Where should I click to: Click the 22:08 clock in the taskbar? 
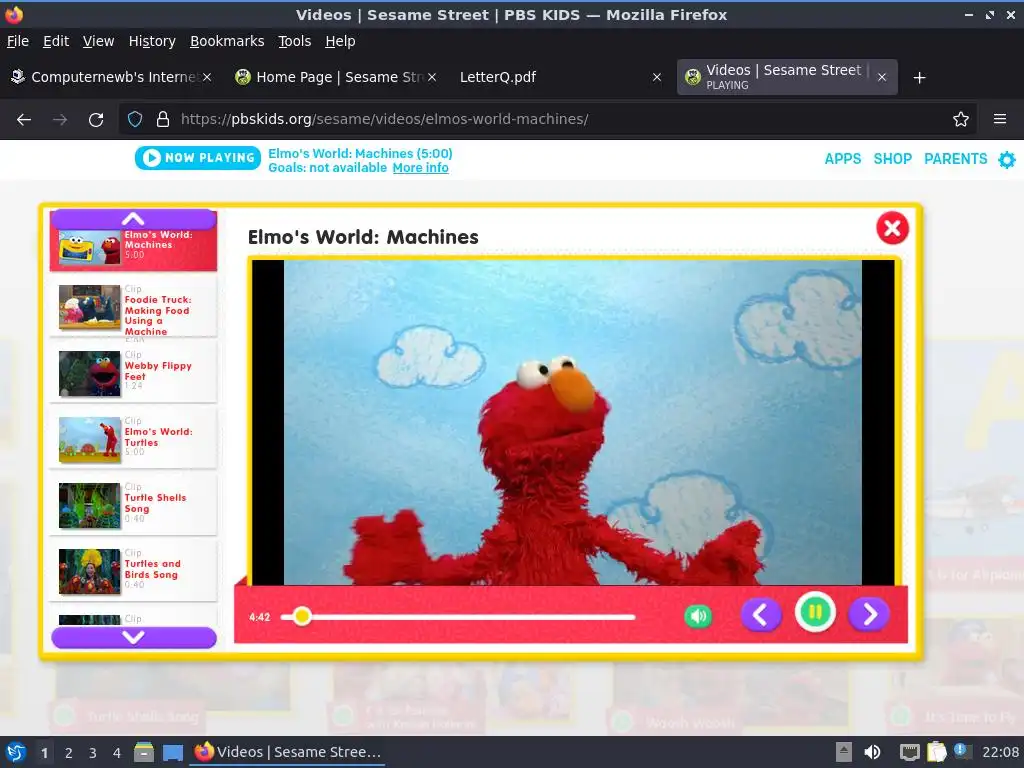tap(1000, 752)
